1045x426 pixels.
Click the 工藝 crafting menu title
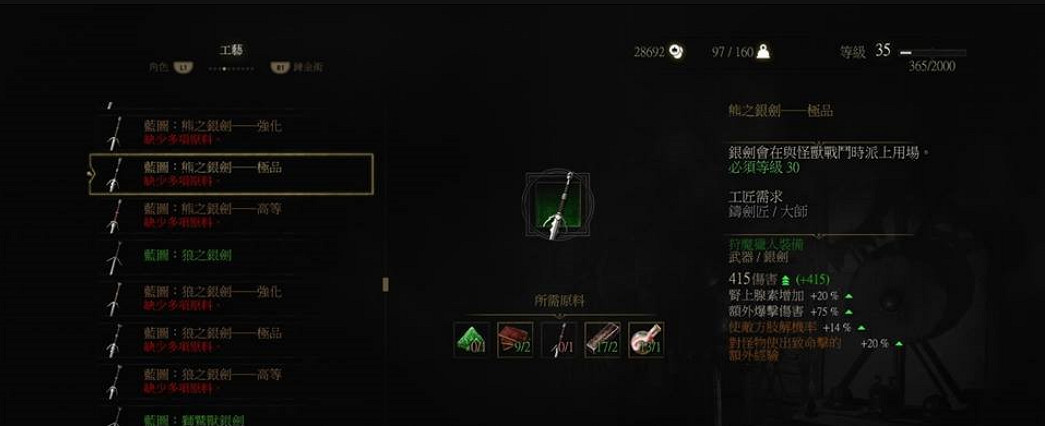(231, 50)
